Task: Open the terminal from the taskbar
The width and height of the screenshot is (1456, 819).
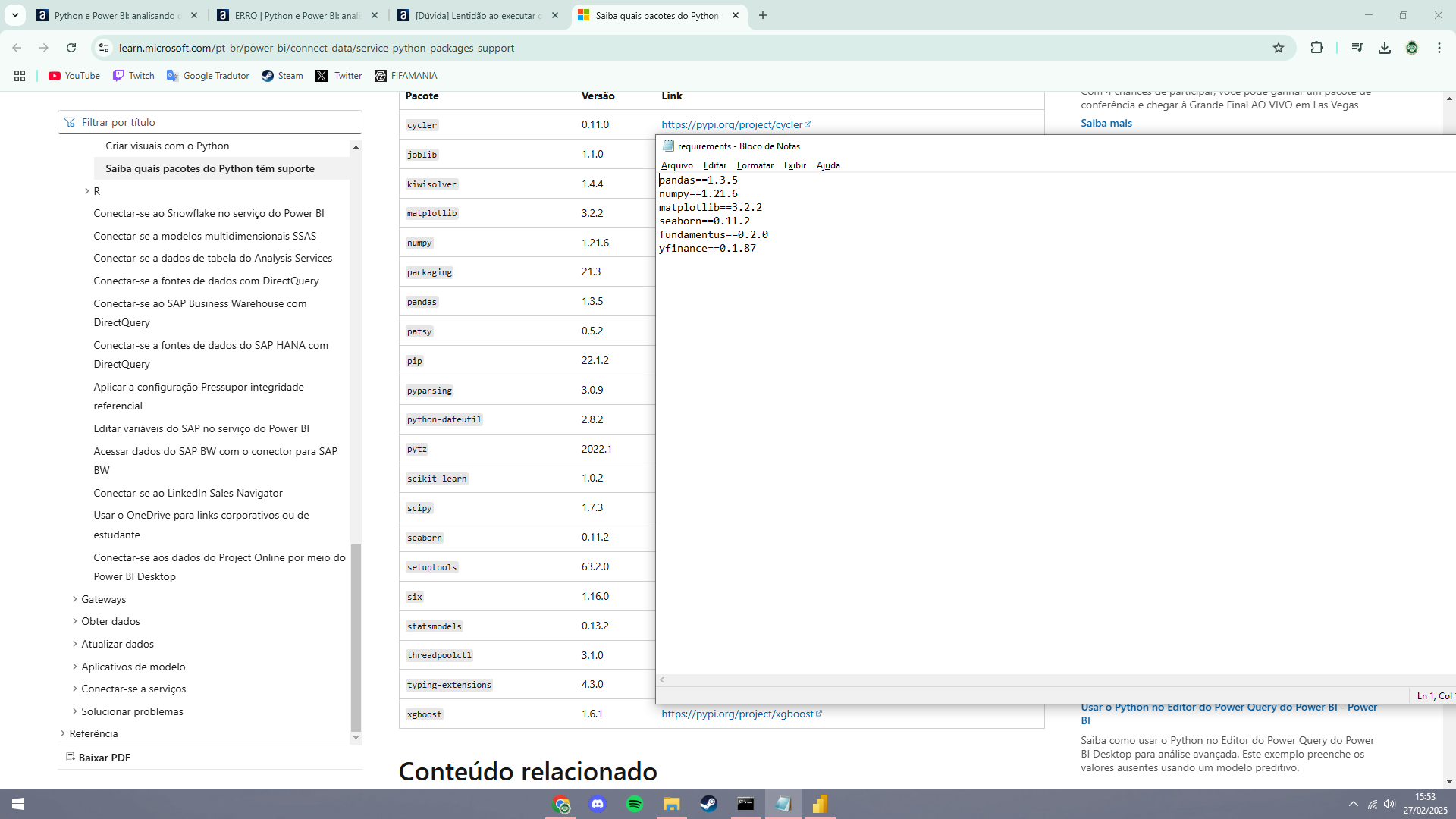Action: tap(745, 804)
